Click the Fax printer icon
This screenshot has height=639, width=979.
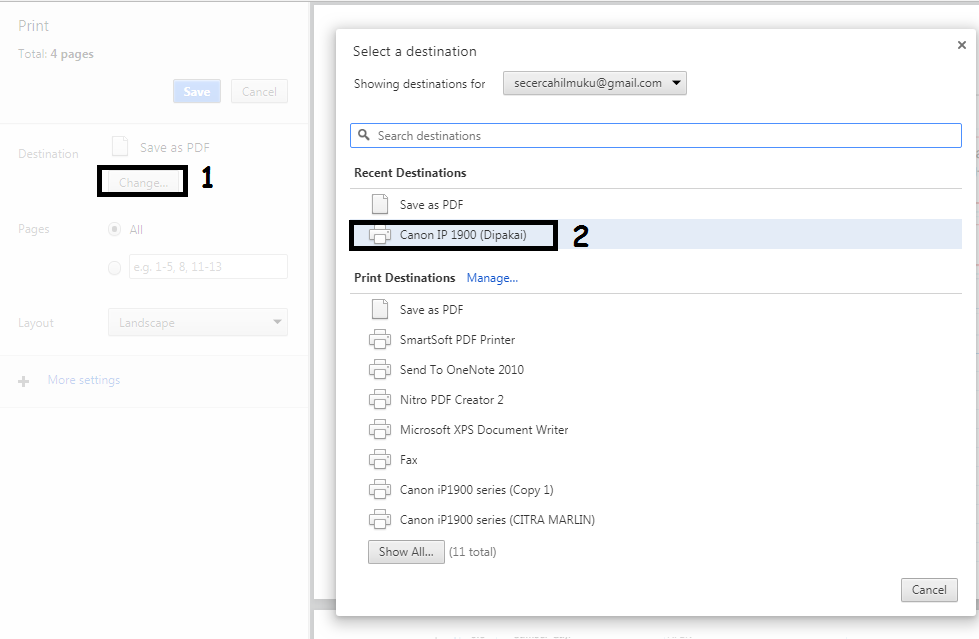click(380, 460)
